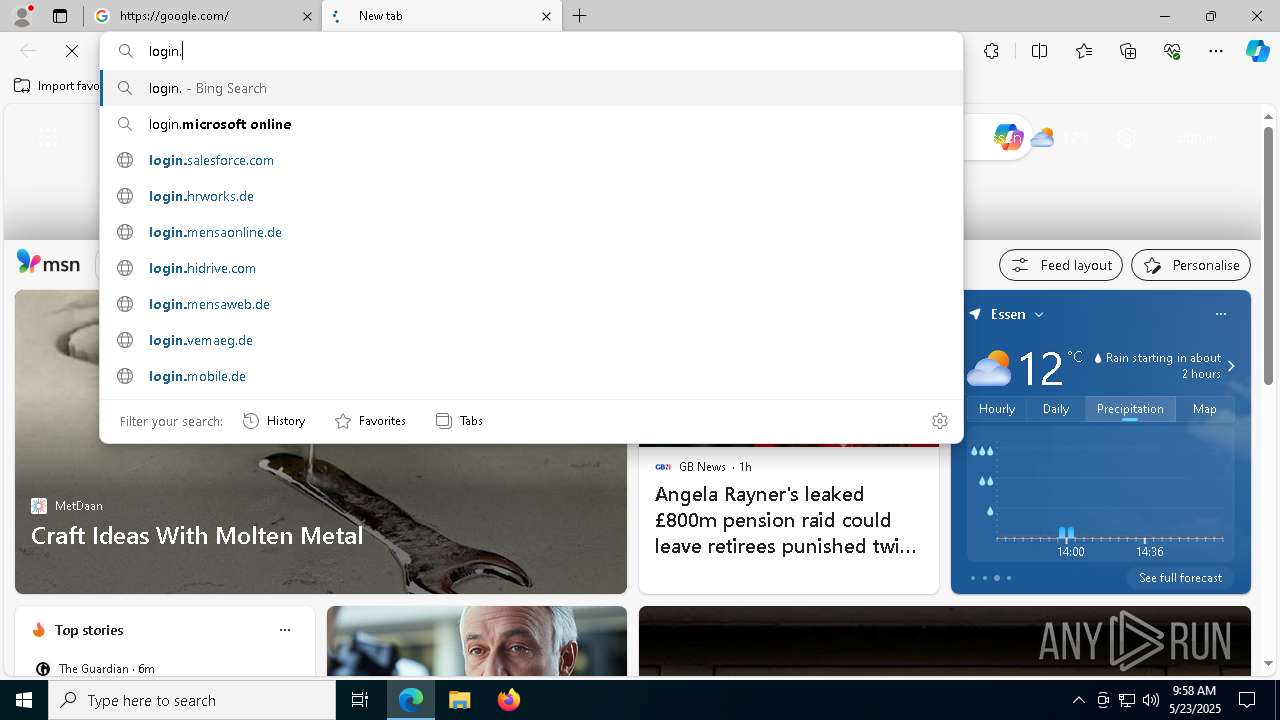Click the address bar containing 'login.'

tap(532, 51)
